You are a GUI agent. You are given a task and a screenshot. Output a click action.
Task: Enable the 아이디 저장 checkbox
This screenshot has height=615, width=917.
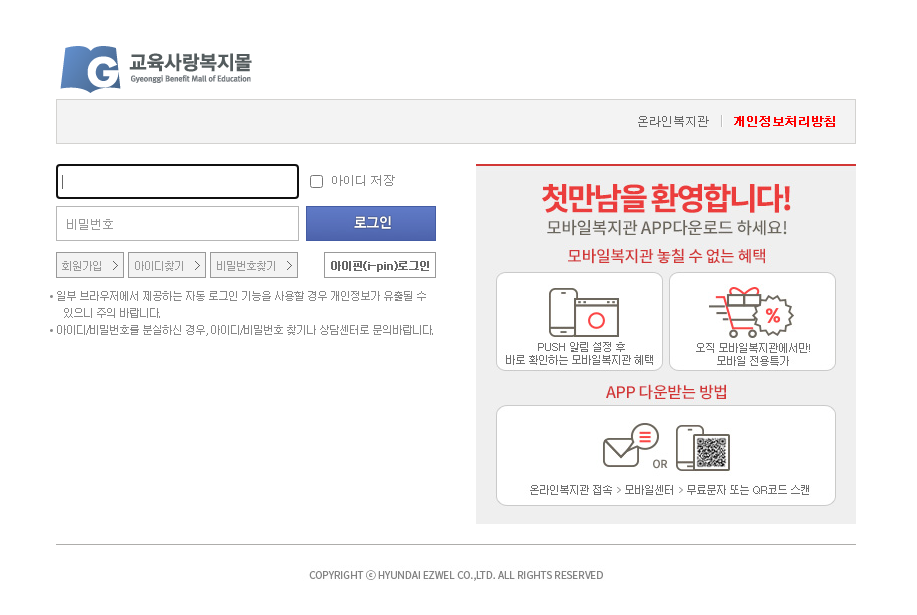(x=316, y=180)
